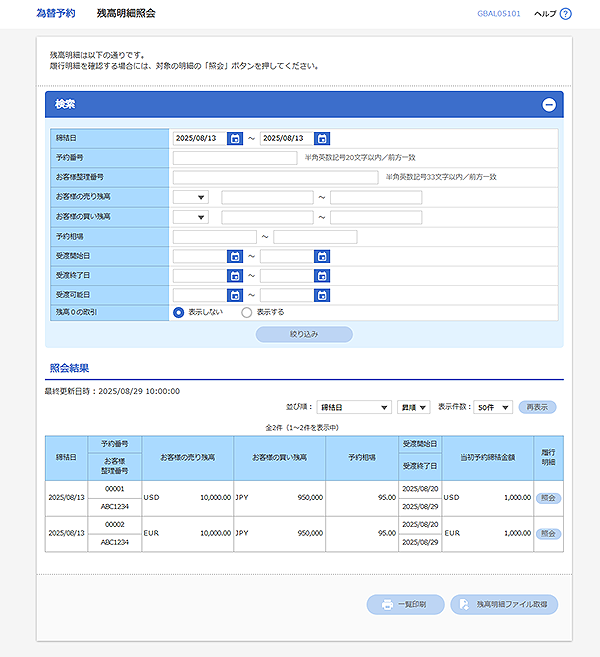Viewport: 600px width, 657px height.
Task: Click the 絞り込み filter button
Action: 304,334
